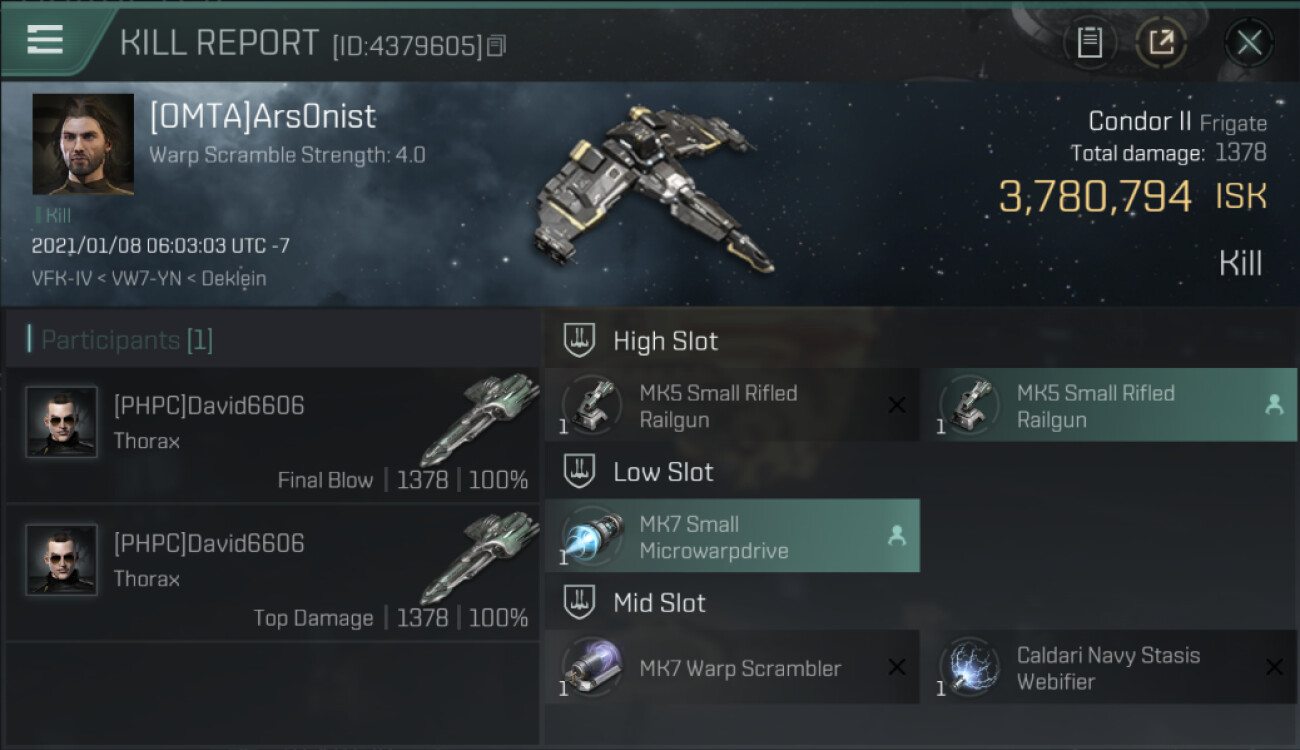Open Top Damage David6606 pilot portrait
This screenshot has height=750, width=1300.
coord(62,560)
